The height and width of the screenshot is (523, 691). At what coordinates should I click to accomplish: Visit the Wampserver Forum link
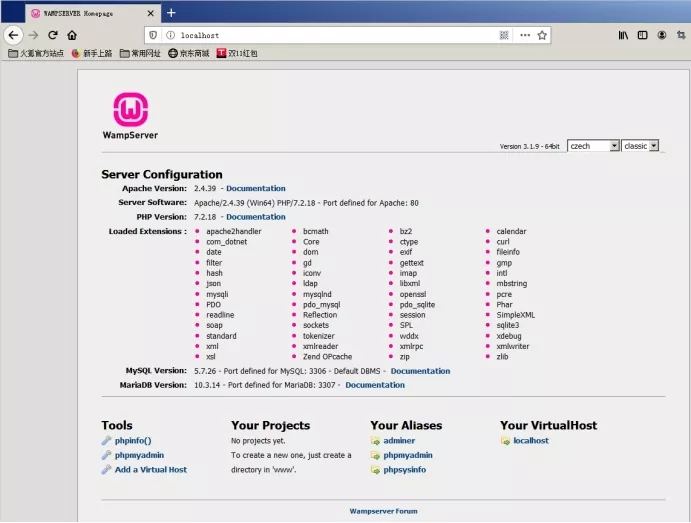pyautogui.click(x=383, y=511)
